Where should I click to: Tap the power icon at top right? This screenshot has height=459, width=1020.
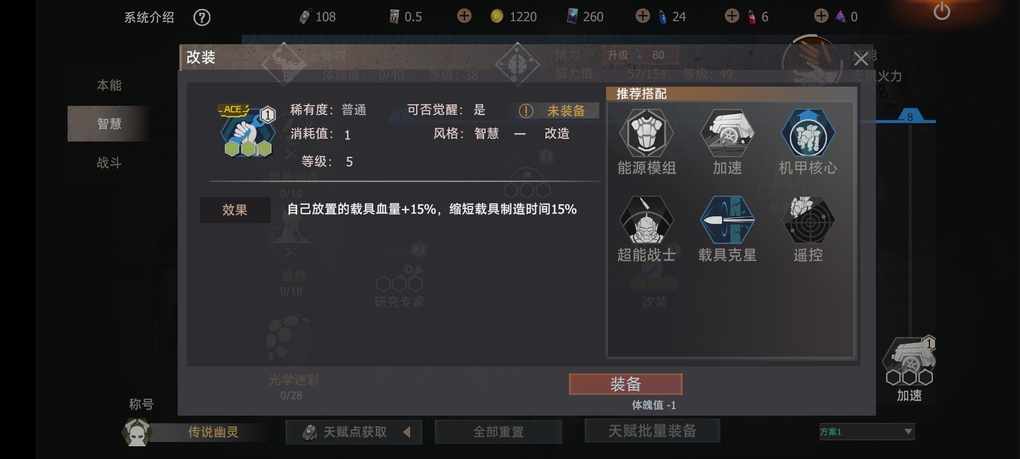(942, 11)
